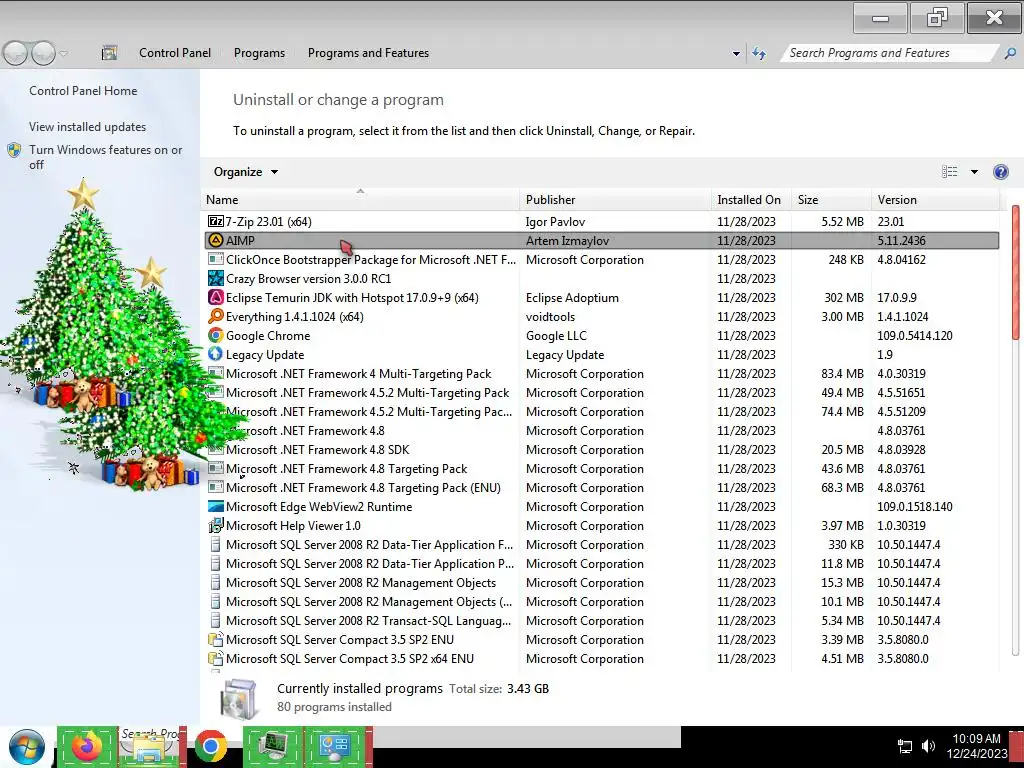Open the recent pages dropdown arrow
Screen dimensions: 1024x768
(x=63, y=54)
